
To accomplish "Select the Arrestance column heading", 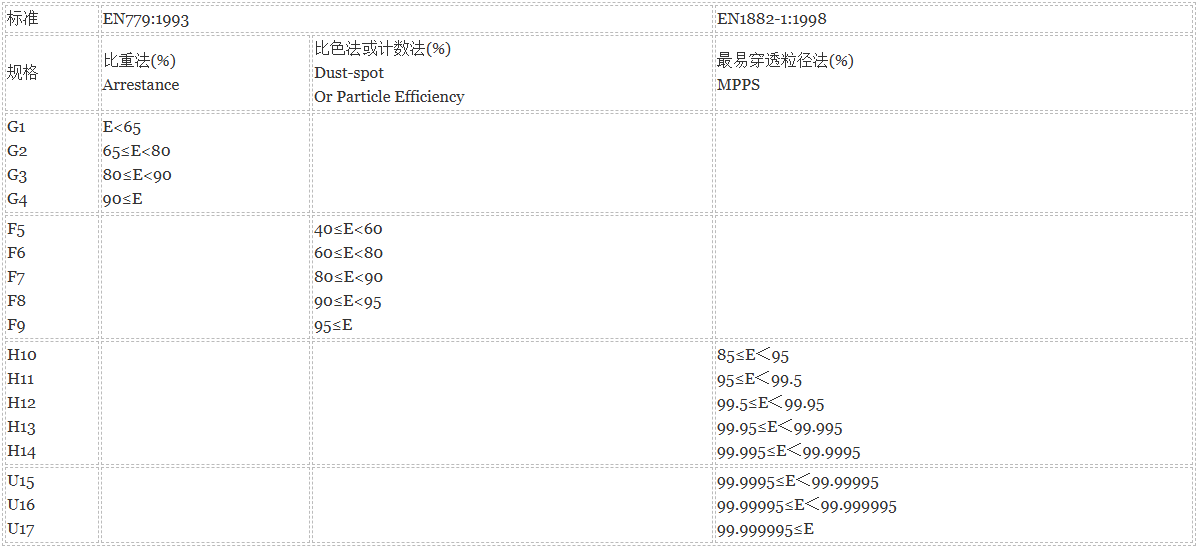I will coord(141,85).
